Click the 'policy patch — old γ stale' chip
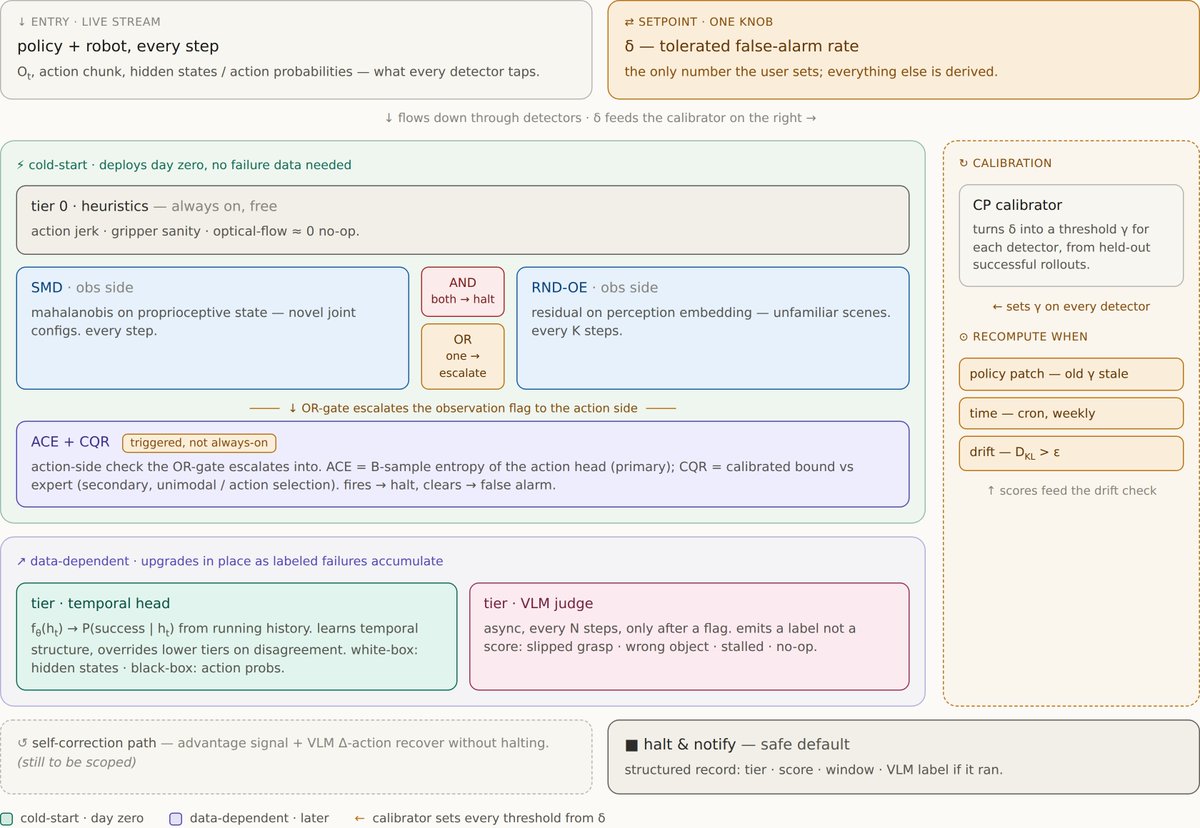Viewport: 1200px width, 828px height. point(1071,374)
